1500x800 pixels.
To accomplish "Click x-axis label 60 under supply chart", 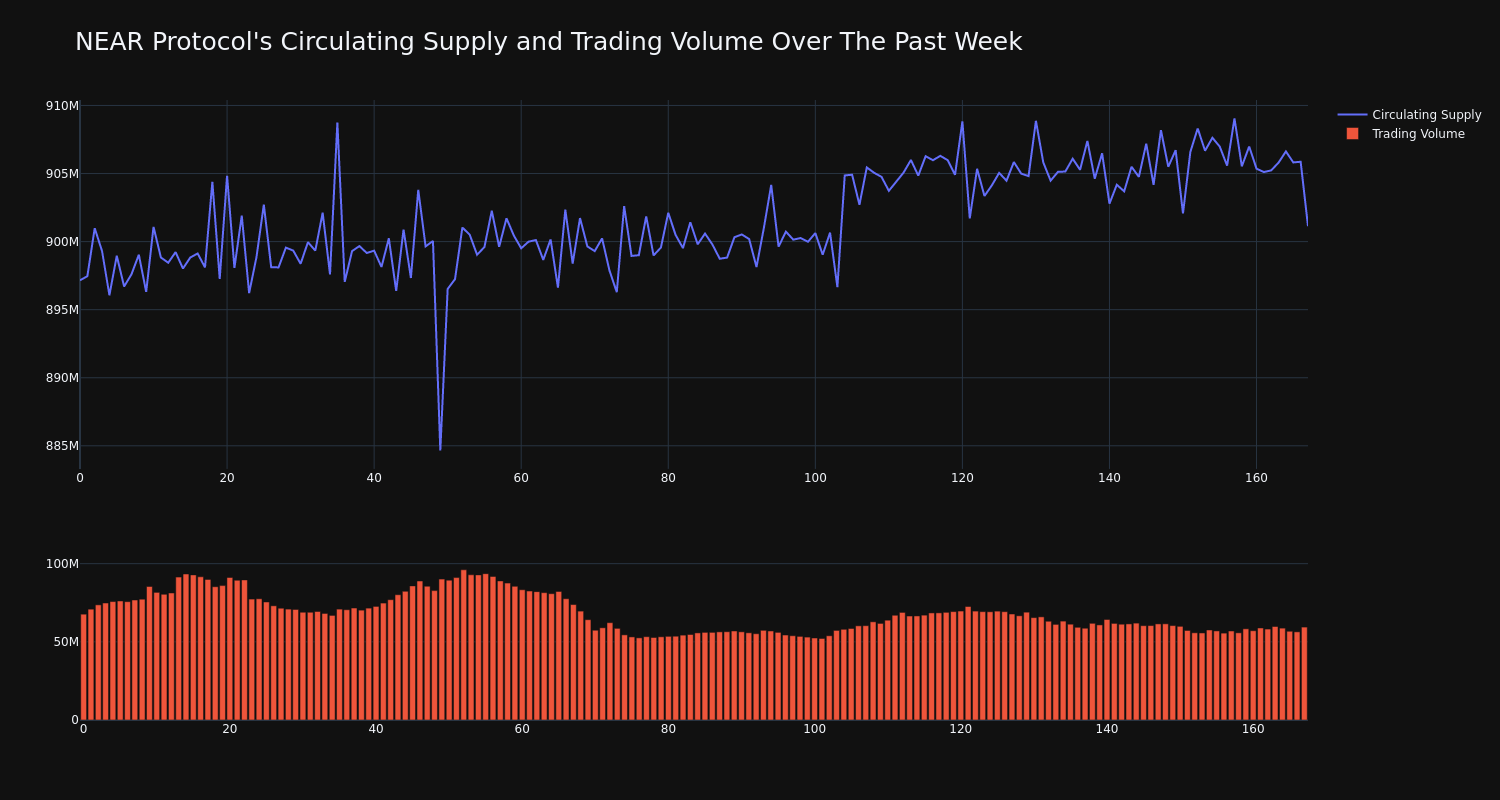I will (x=521, y=478).
